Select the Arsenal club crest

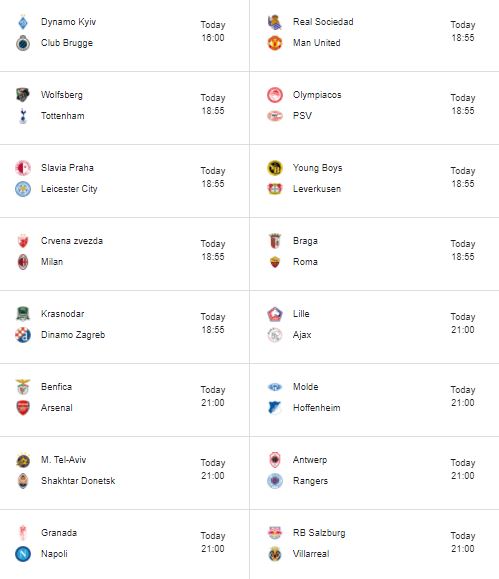pos(23,408)
